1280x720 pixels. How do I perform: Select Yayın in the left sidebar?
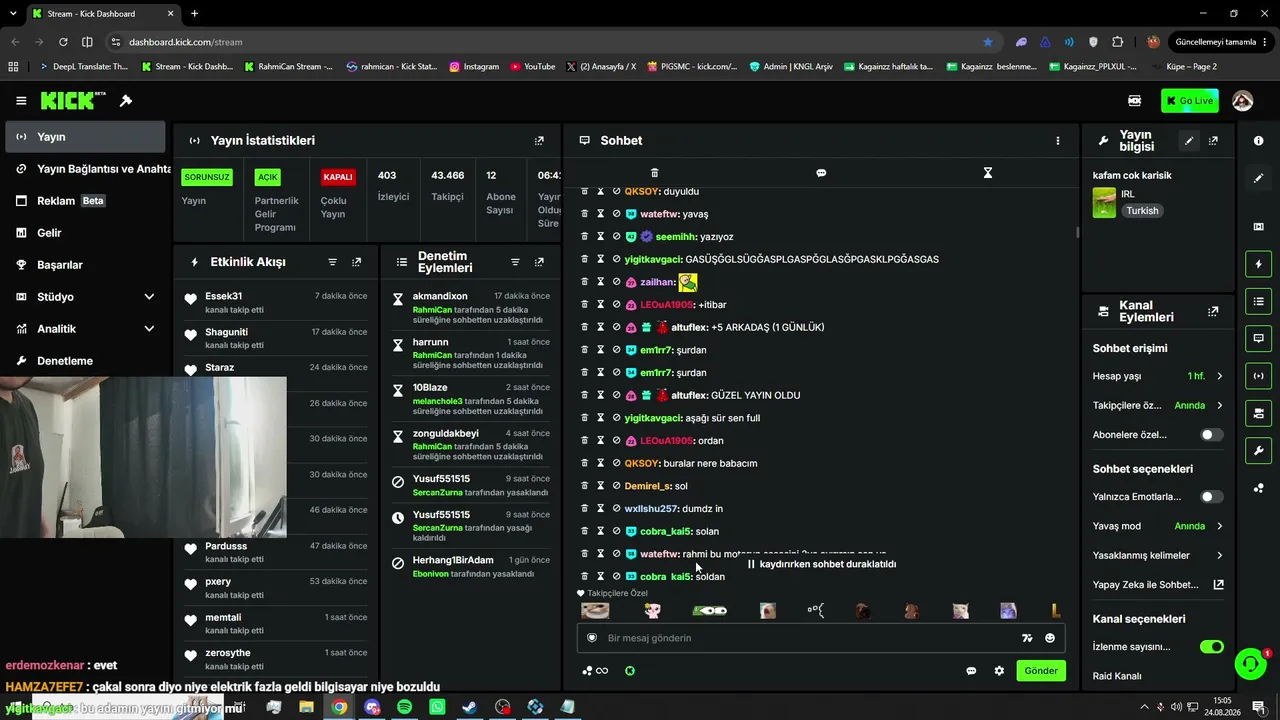(85, 137)
